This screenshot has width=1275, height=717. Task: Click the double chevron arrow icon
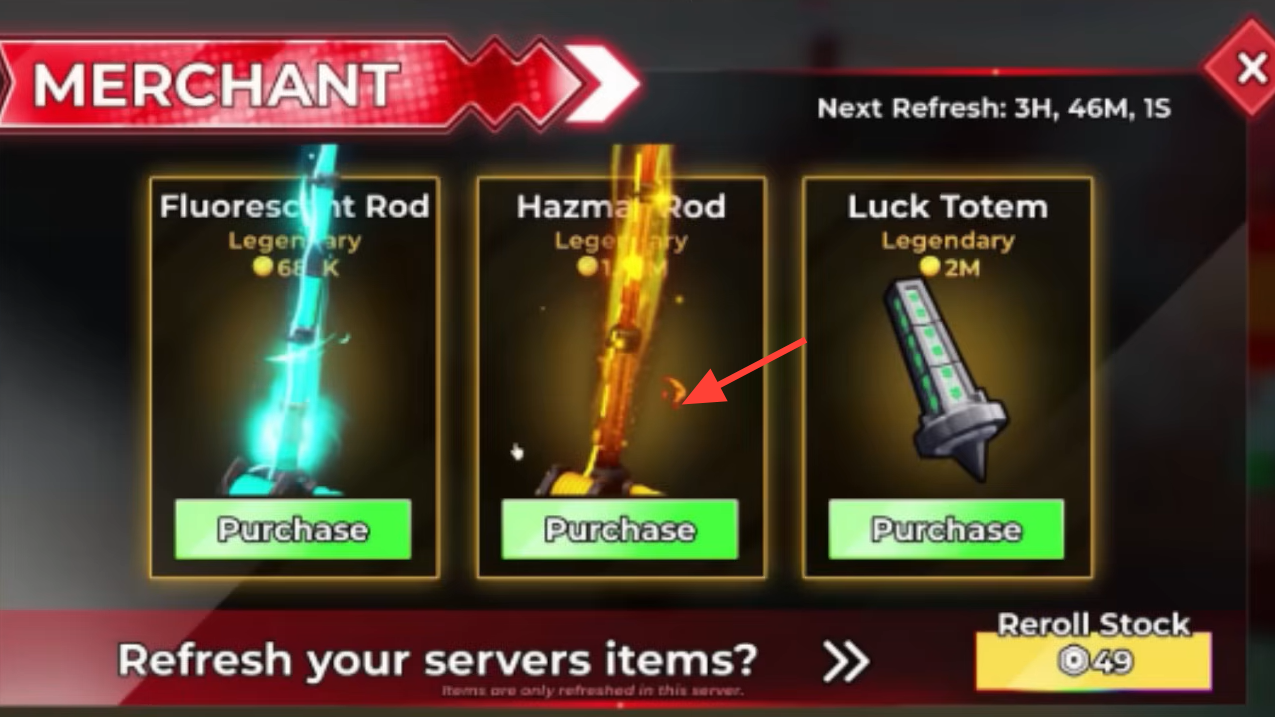[x=846, y=662]
